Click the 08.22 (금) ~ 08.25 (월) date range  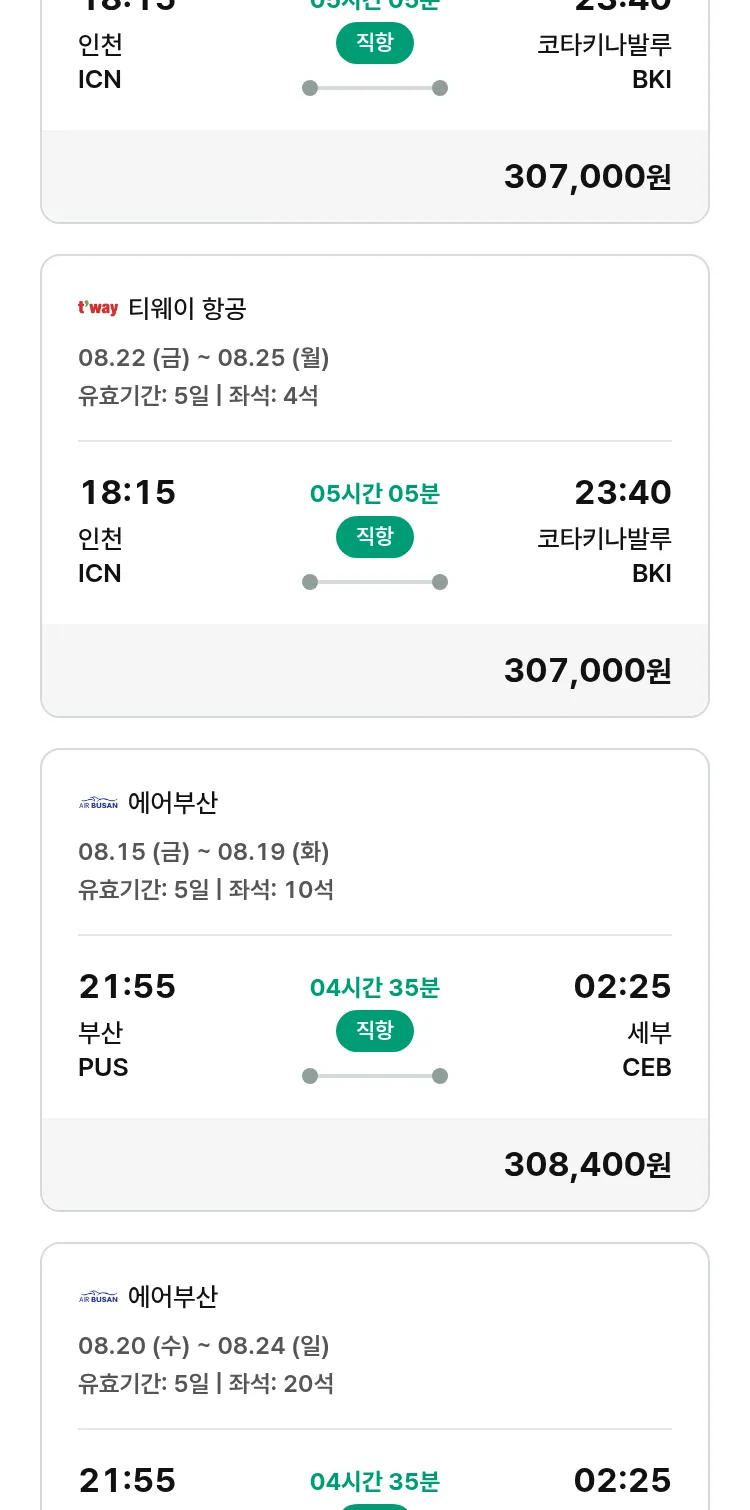coord(204,357)
